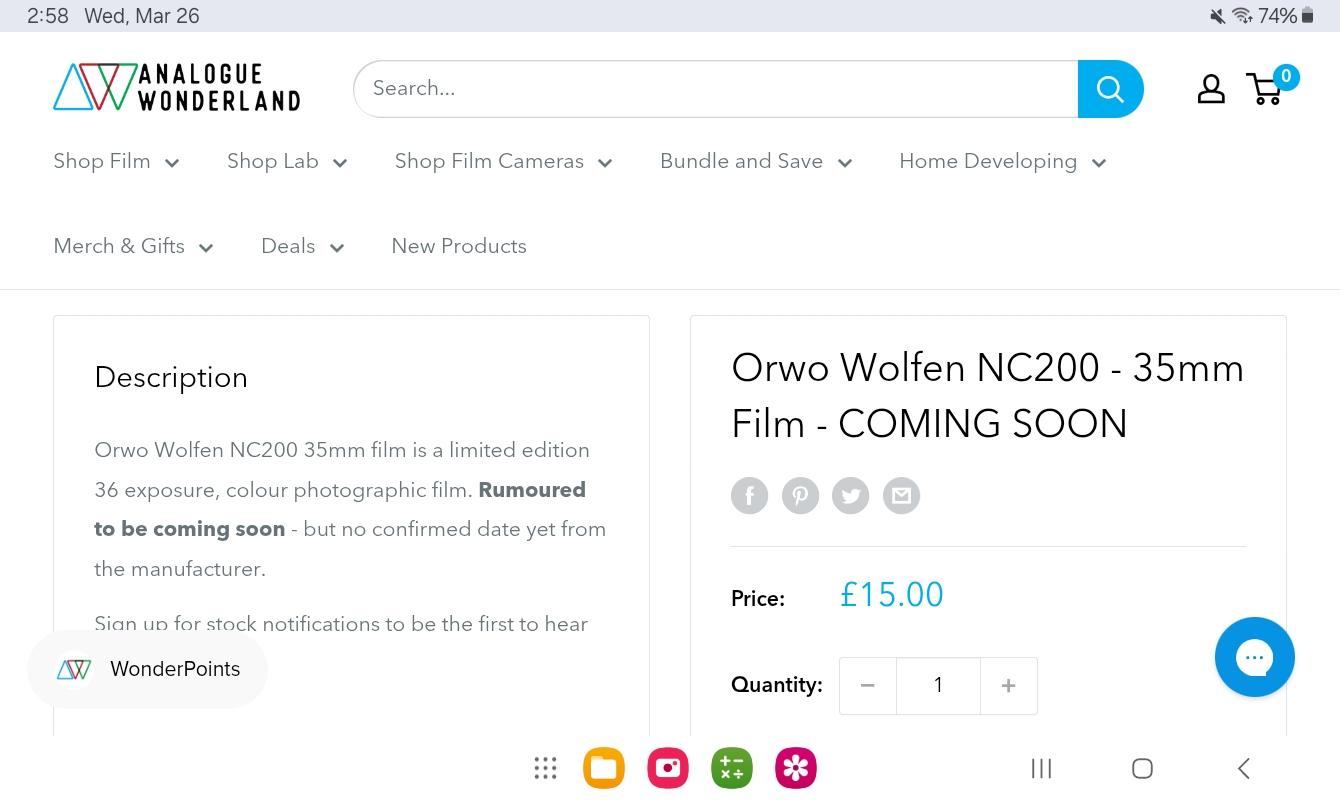Image resolution: width=1340 pixels, height=800 pixels.
Task: Click the quantity number field
Action: click(938, 686)
